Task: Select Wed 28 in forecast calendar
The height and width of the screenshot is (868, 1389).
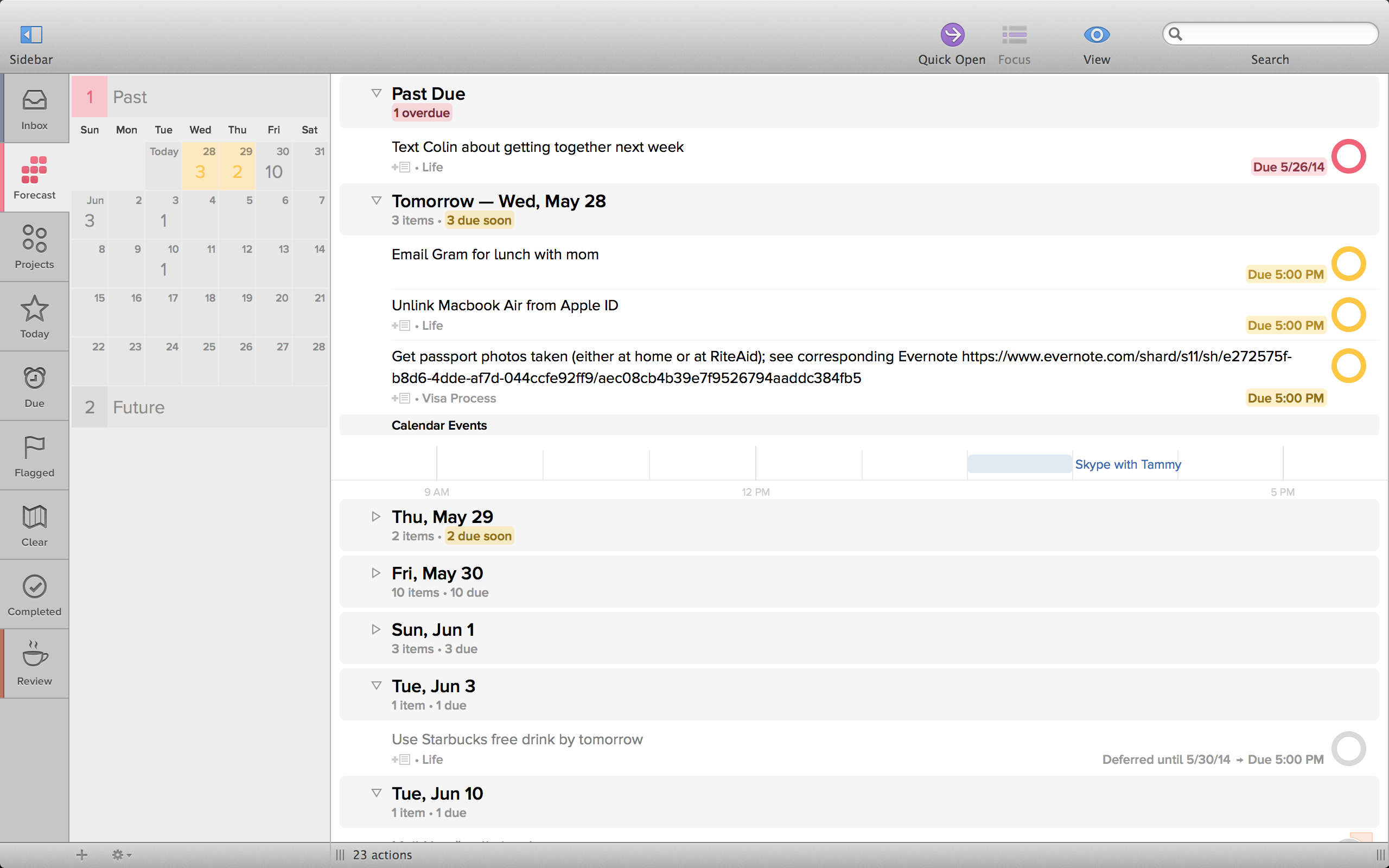Action: pyautogui.click(x=200, y=166)
